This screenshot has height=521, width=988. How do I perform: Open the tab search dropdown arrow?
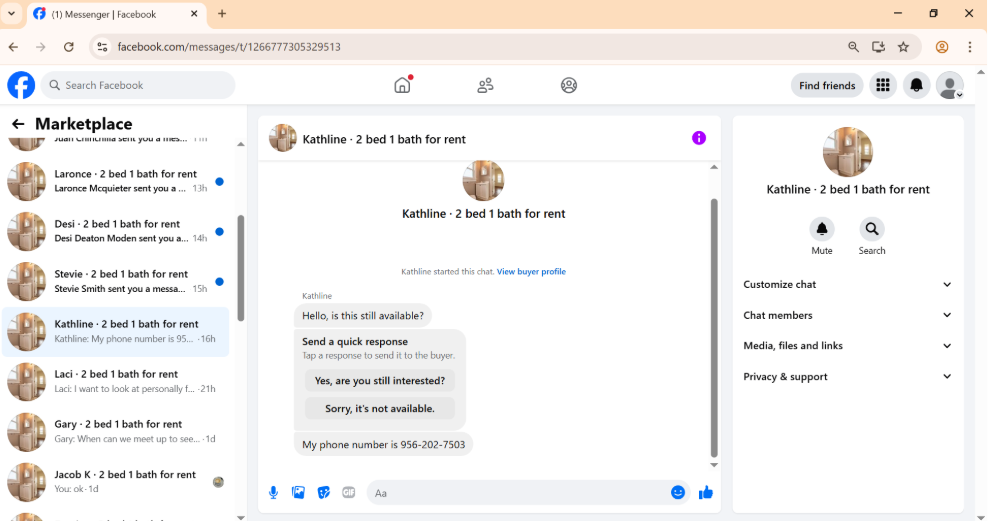(11, 13)
